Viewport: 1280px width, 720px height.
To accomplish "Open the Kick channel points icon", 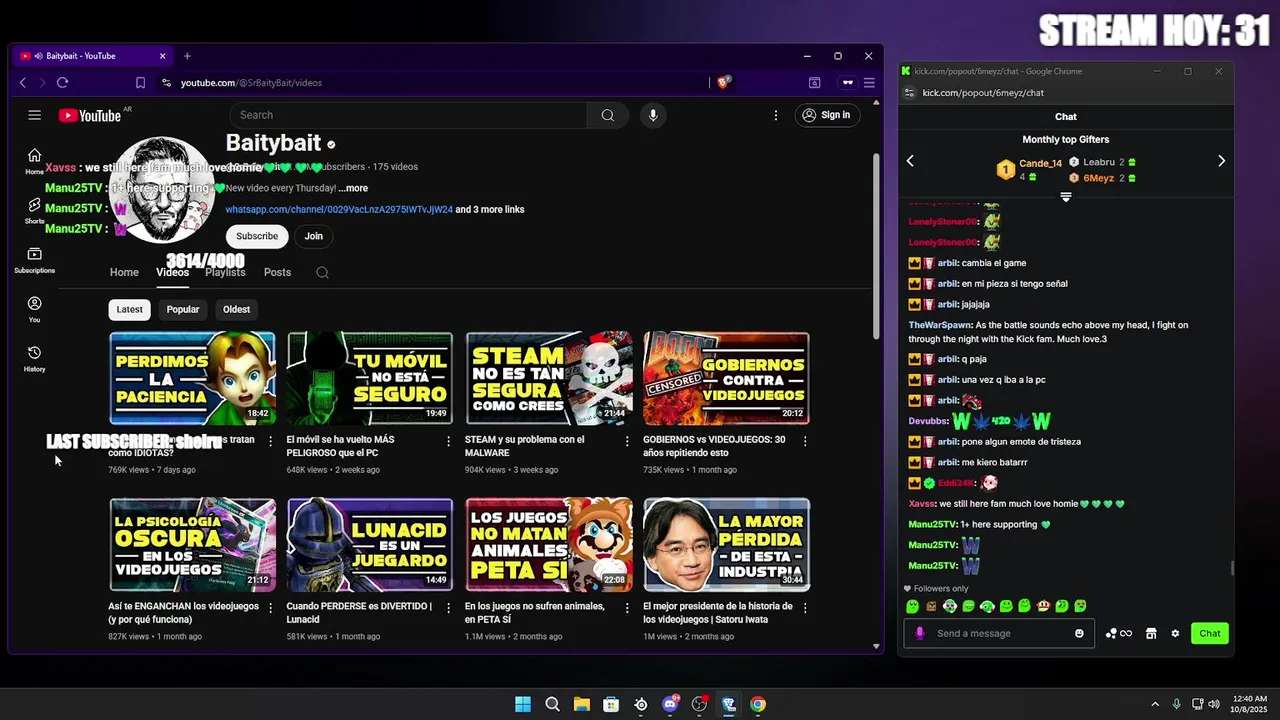I will pyautogui.click(x=1118, y=633).
